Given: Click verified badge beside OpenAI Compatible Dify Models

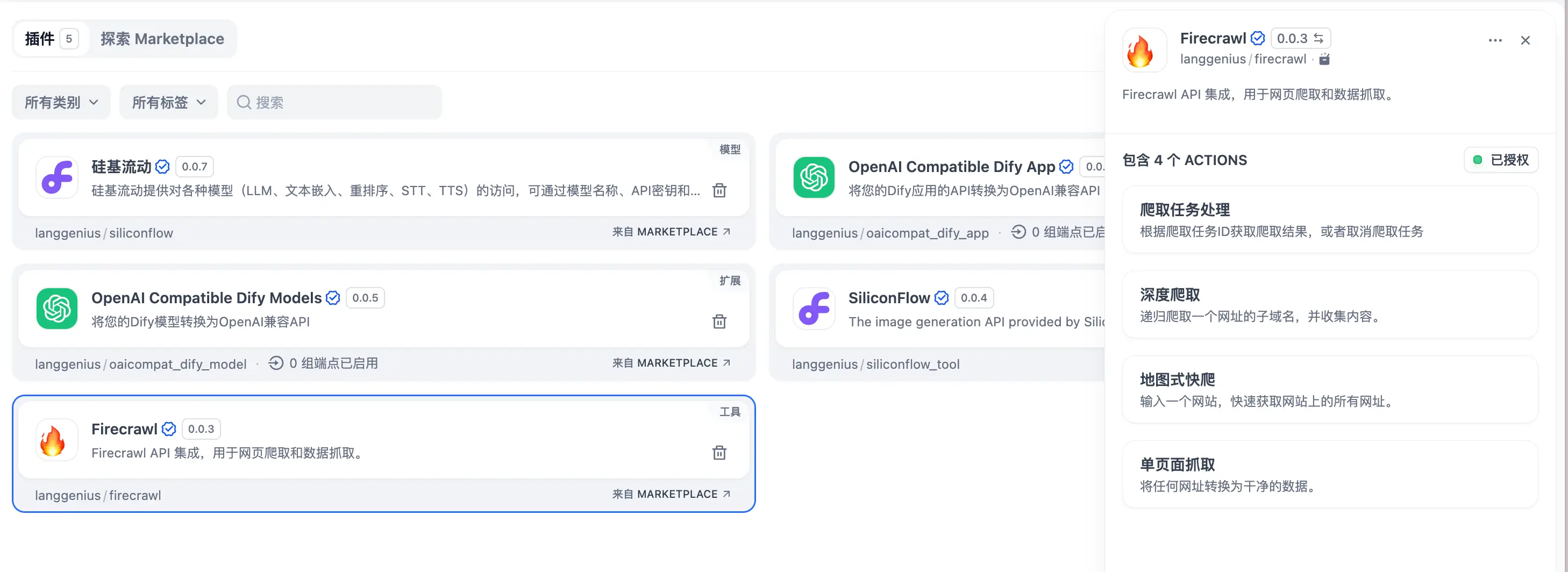Looking at the screenshot, I should click(x=333, y=298).
